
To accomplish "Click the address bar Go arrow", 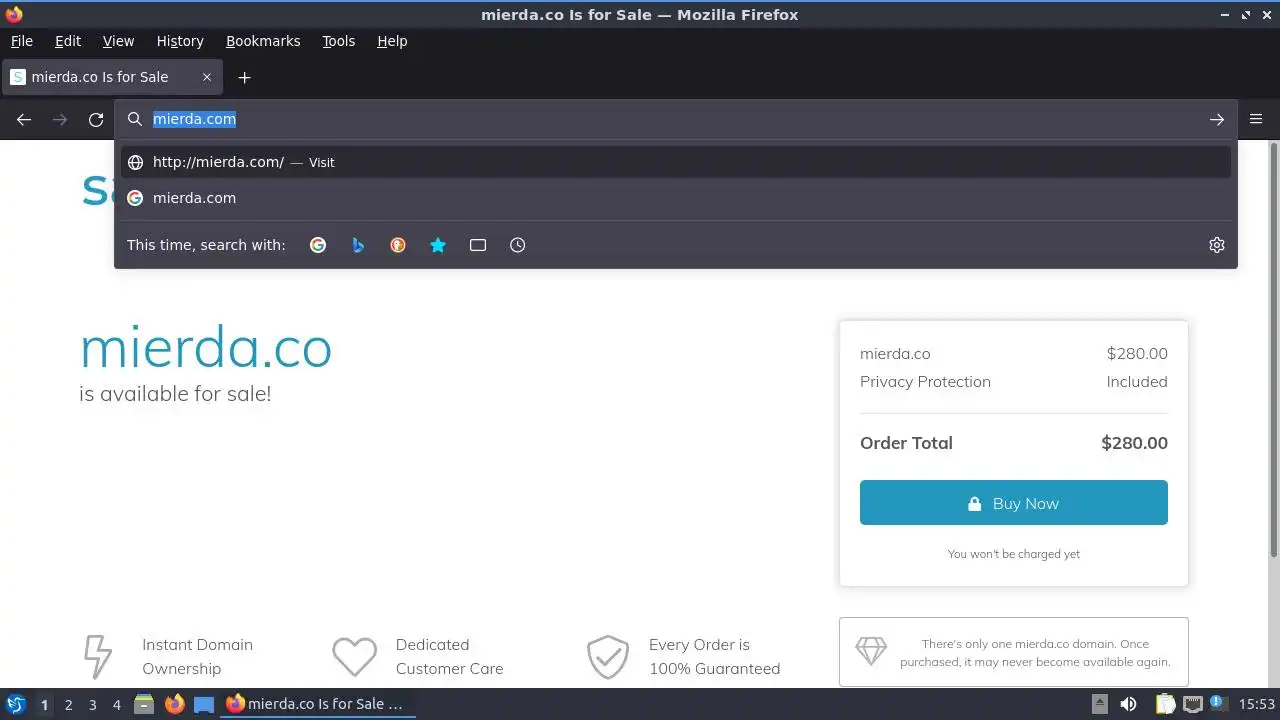I will (x=1217, y=119).
